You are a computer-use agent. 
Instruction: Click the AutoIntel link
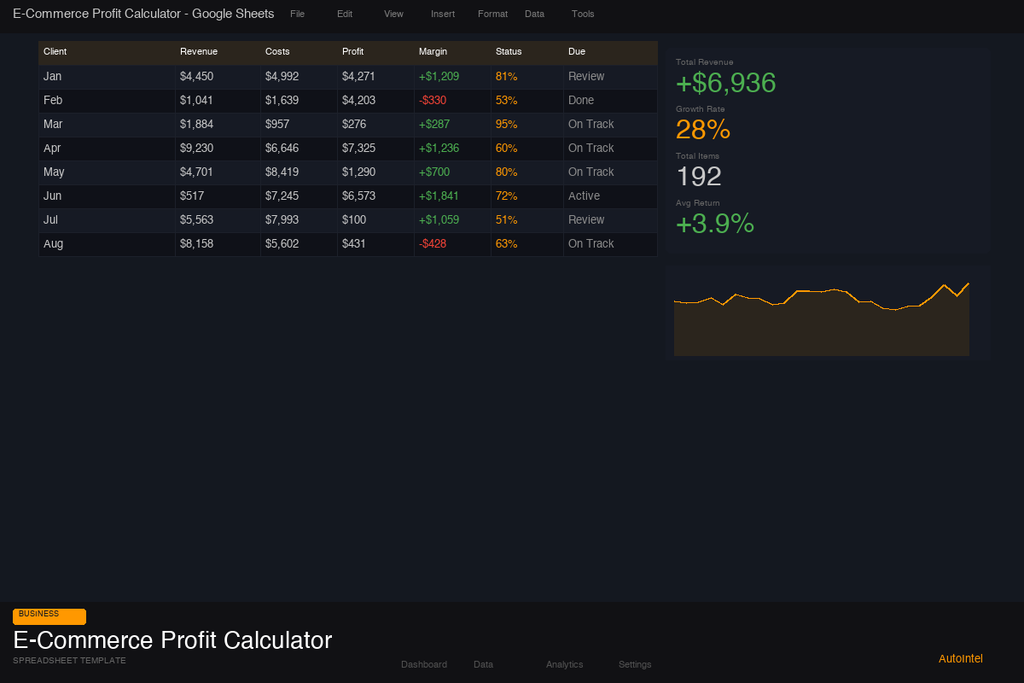[960, 658]
